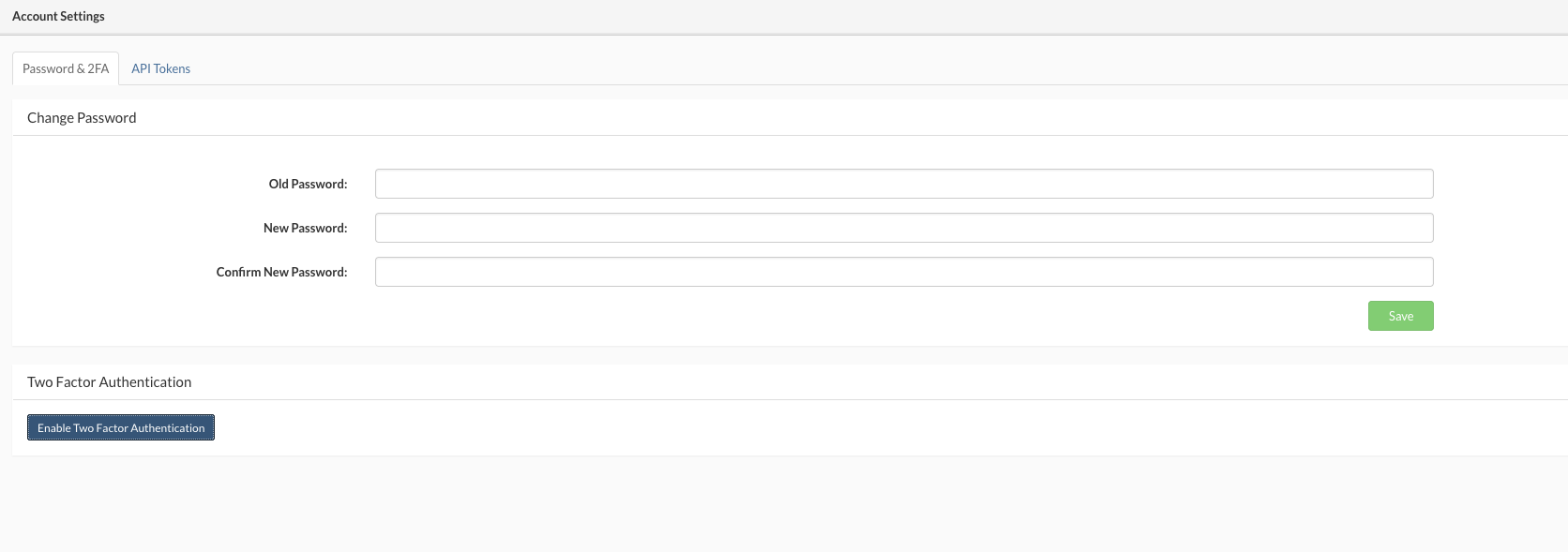This screenshot has width=1568, height=552.
Task: Click the "Confirm New Password:" label
Action: point(281,272)
